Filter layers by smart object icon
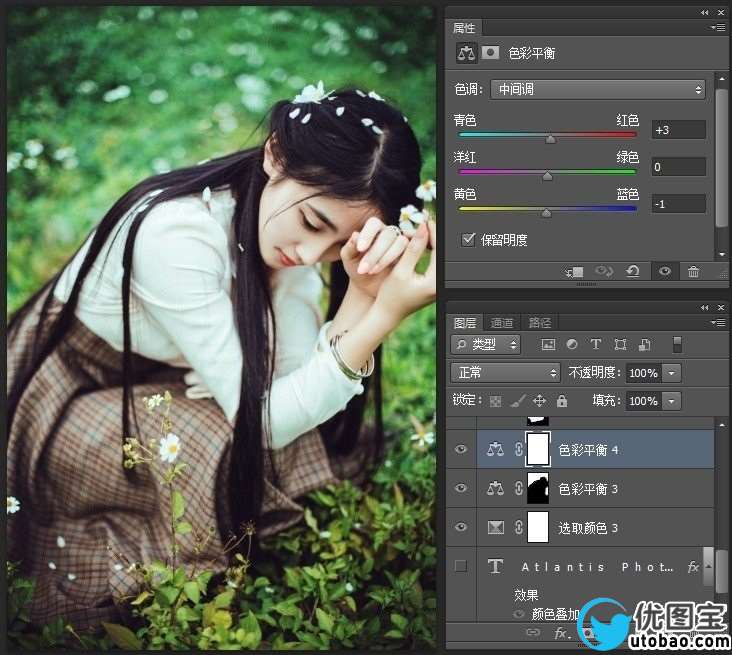 (x=644, y=345)
